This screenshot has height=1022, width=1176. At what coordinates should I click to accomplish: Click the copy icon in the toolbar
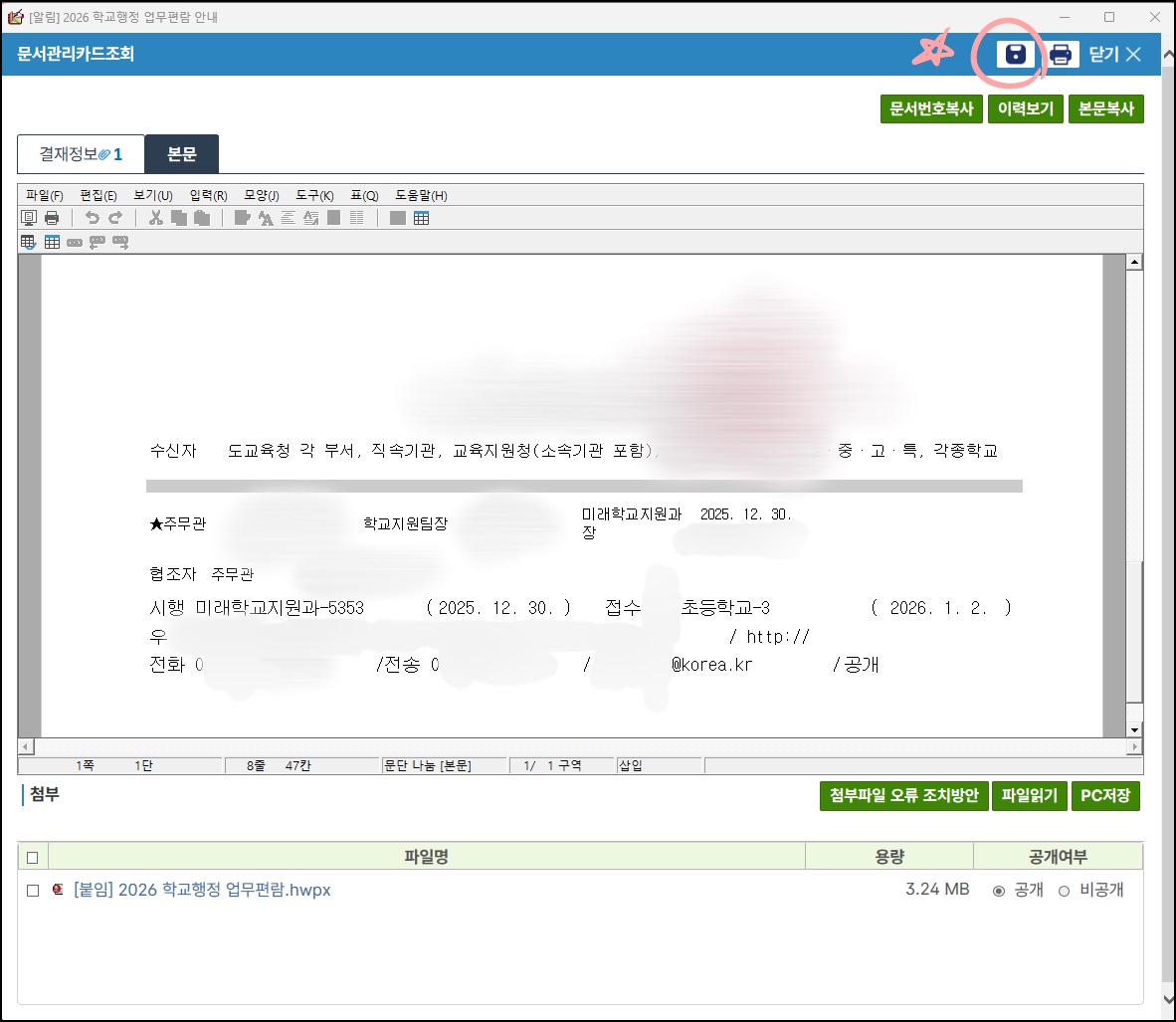[180, 218]
